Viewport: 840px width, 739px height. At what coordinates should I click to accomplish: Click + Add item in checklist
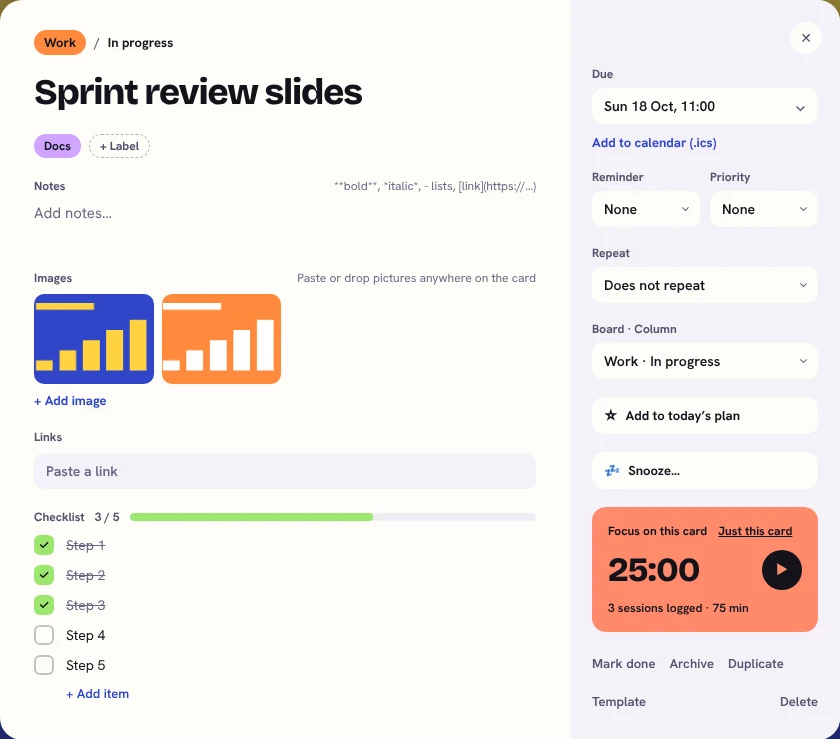pos(98,693)
